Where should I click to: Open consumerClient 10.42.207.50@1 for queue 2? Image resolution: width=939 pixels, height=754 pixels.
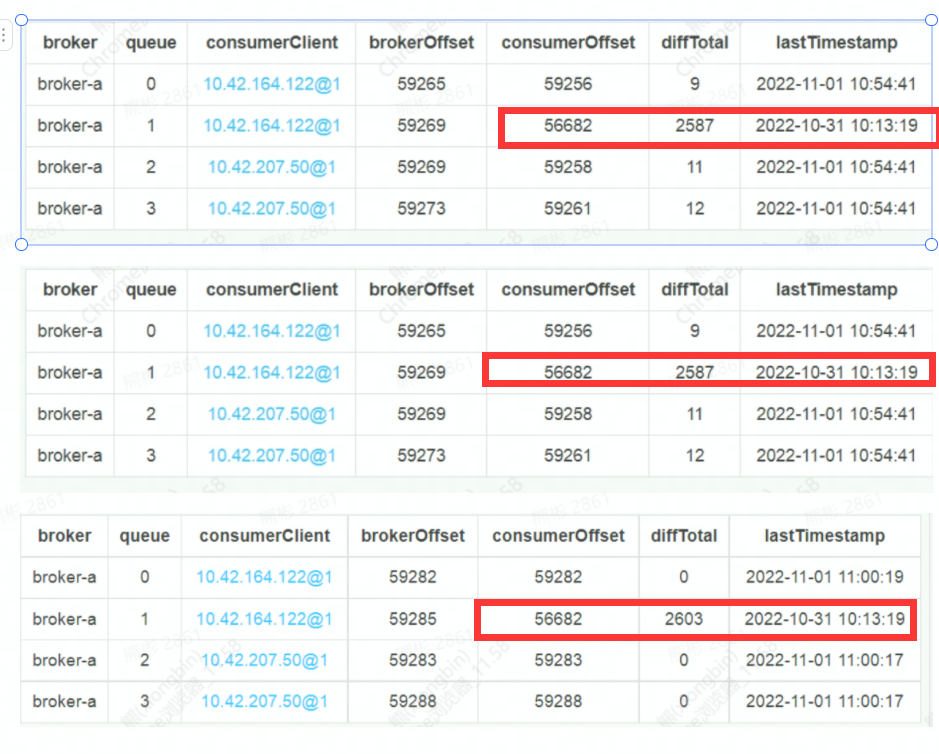(271, 167)
